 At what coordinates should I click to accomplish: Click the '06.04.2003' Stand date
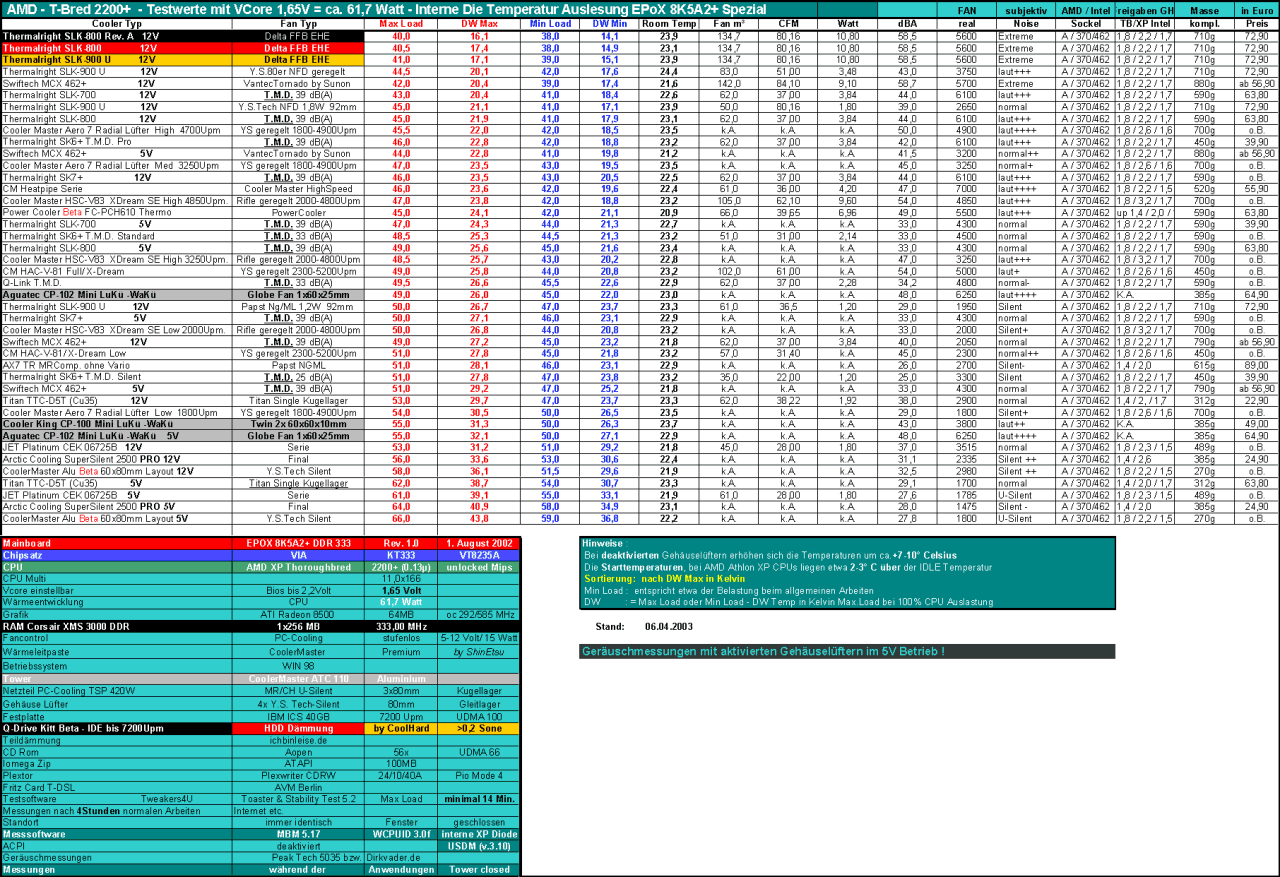click(x=669, y=627)
